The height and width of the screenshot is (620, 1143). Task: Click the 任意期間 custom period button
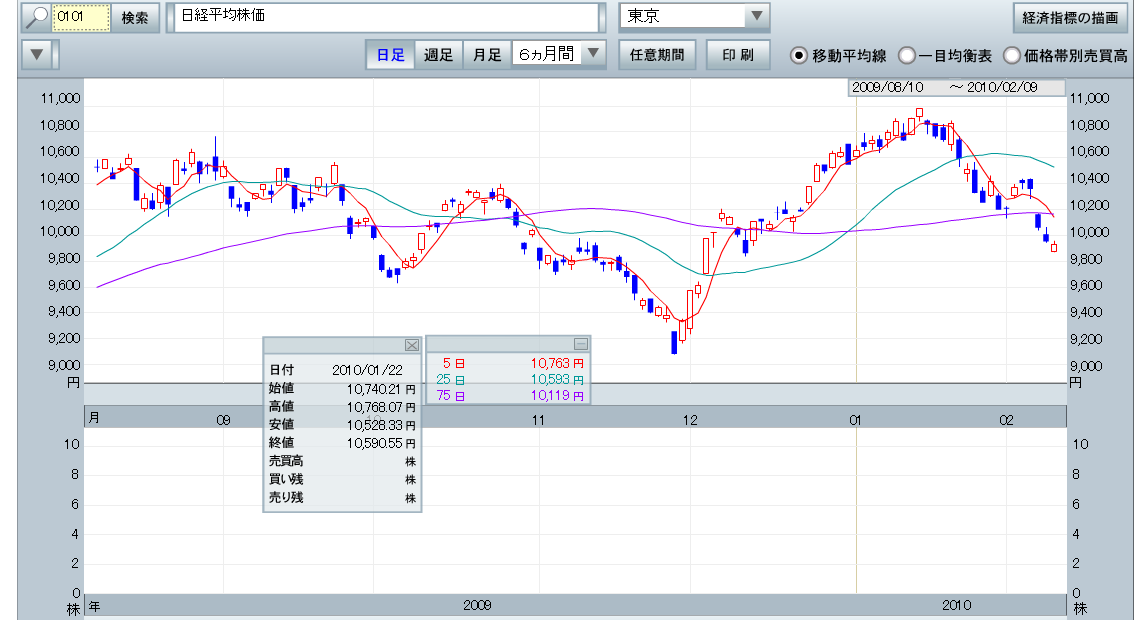[x=657, y=55]
